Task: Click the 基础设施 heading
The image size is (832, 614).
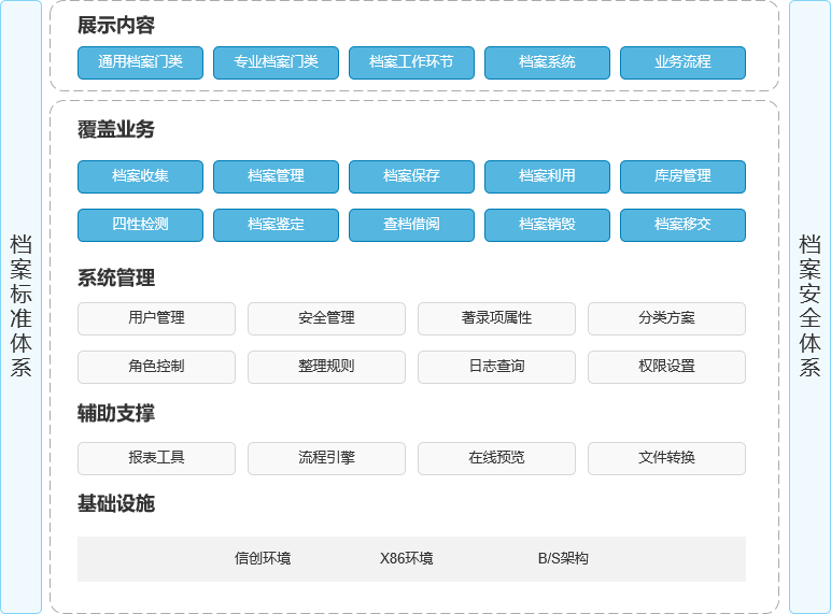Action: click(116, 503)
